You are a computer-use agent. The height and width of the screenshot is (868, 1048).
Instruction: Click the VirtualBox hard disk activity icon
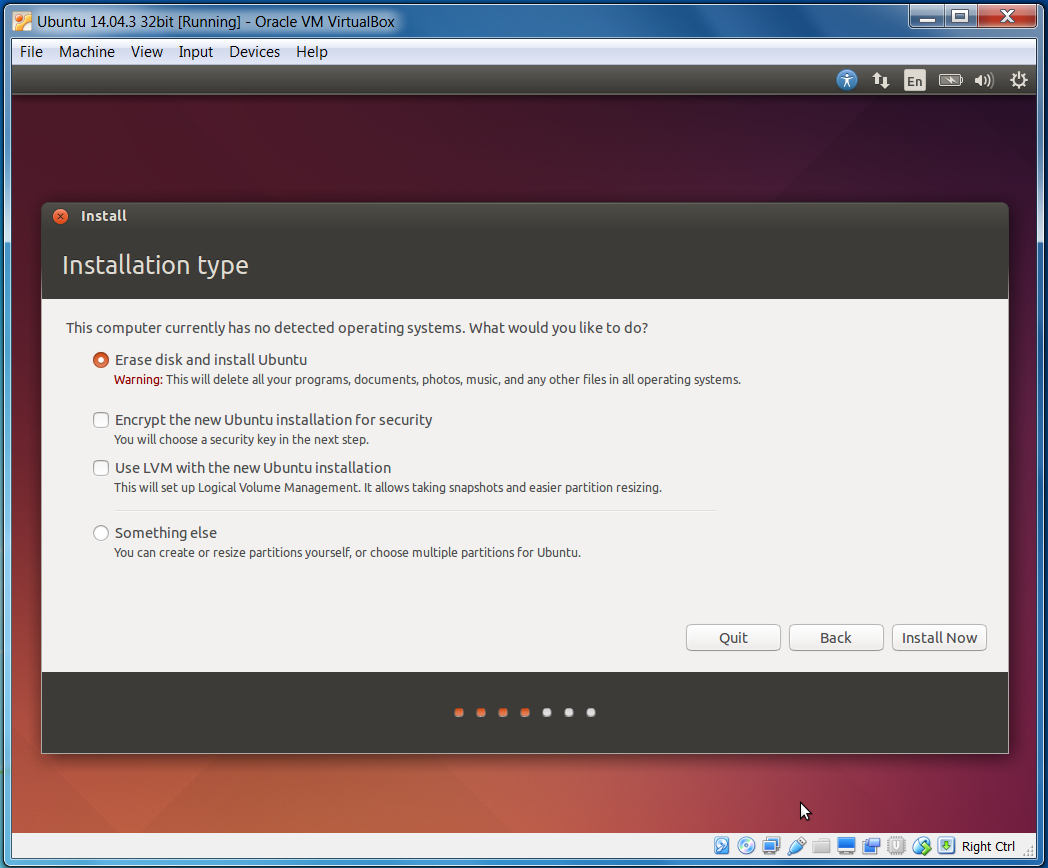pos(721,845)
